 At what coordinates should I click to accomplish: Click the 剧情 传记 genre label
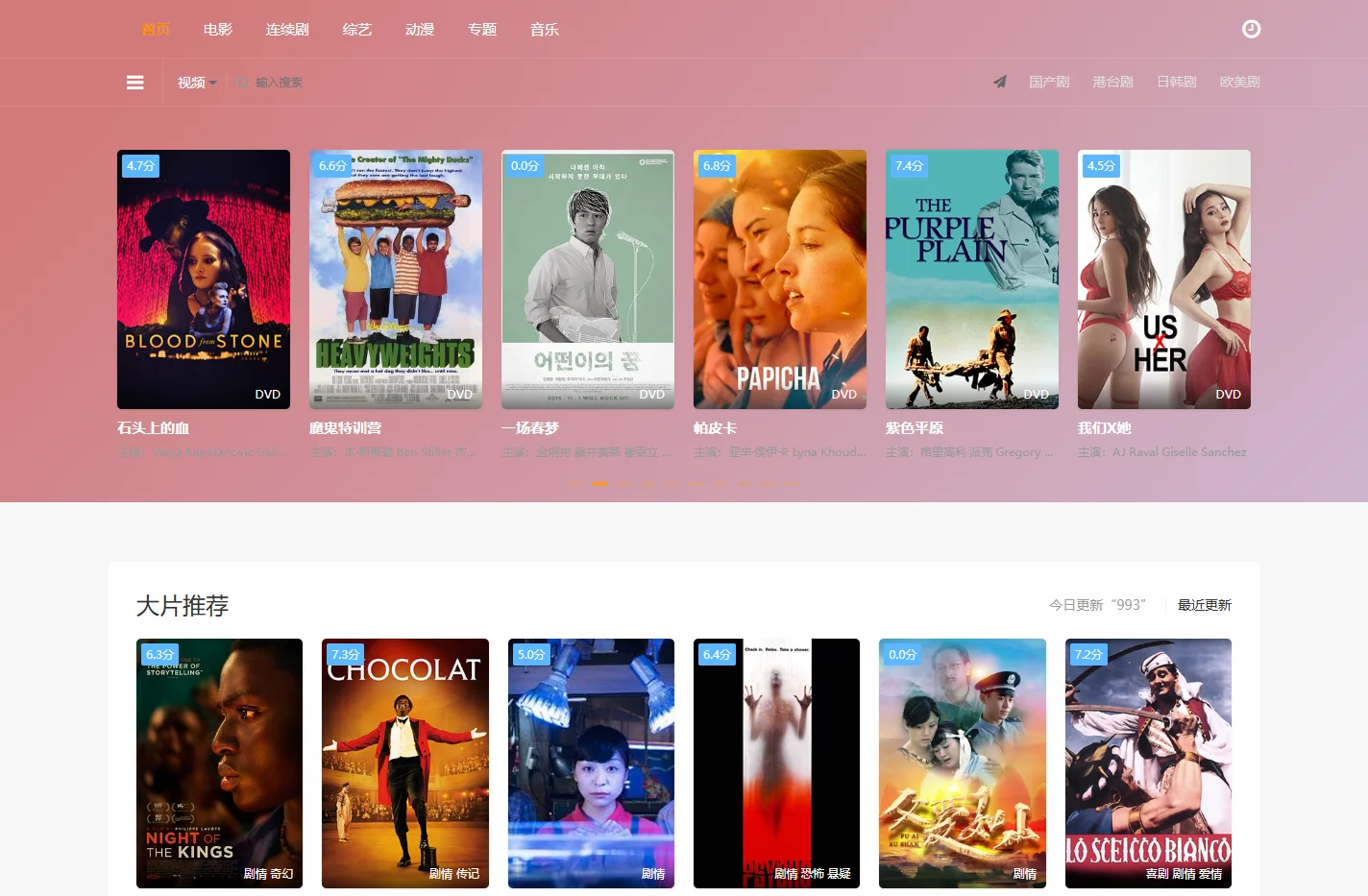point(453,874)
